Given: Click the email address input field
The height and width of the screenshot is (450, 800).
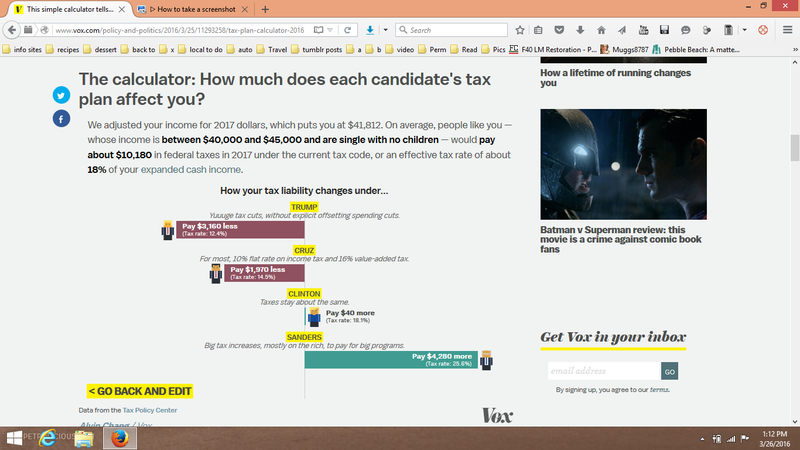Looking at the screenshot, I should pos(604,371).
